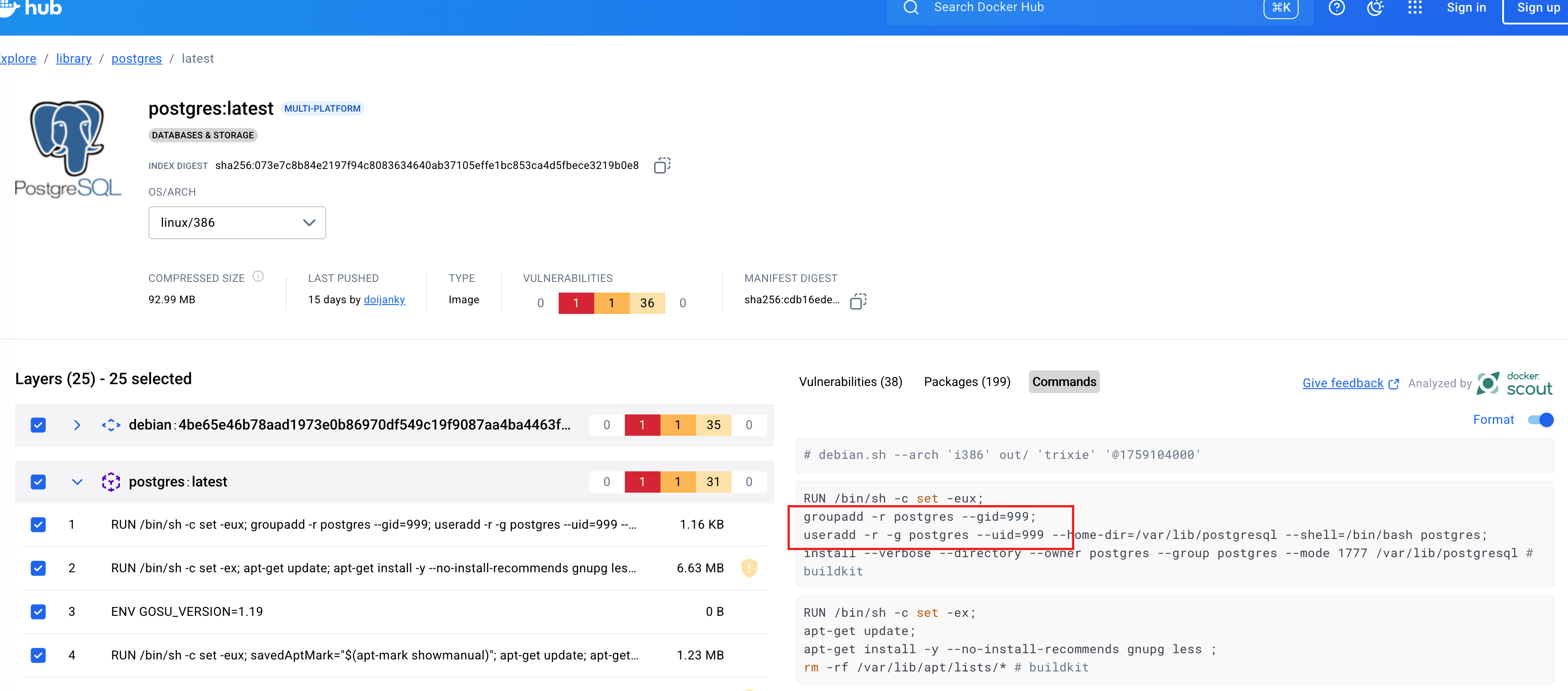The image size is (1568, 691).
Task: Uncheck layer 1 groupadd checkbox
Action: (x=38, y=525)
